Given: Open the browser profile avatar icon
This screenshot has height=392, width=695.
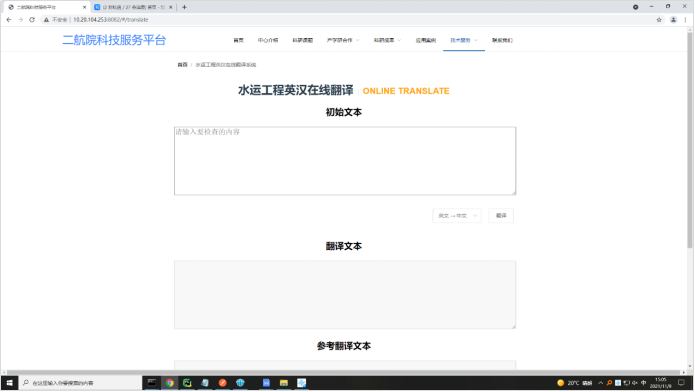Looking at the screenshot, I should pos(673,20).
